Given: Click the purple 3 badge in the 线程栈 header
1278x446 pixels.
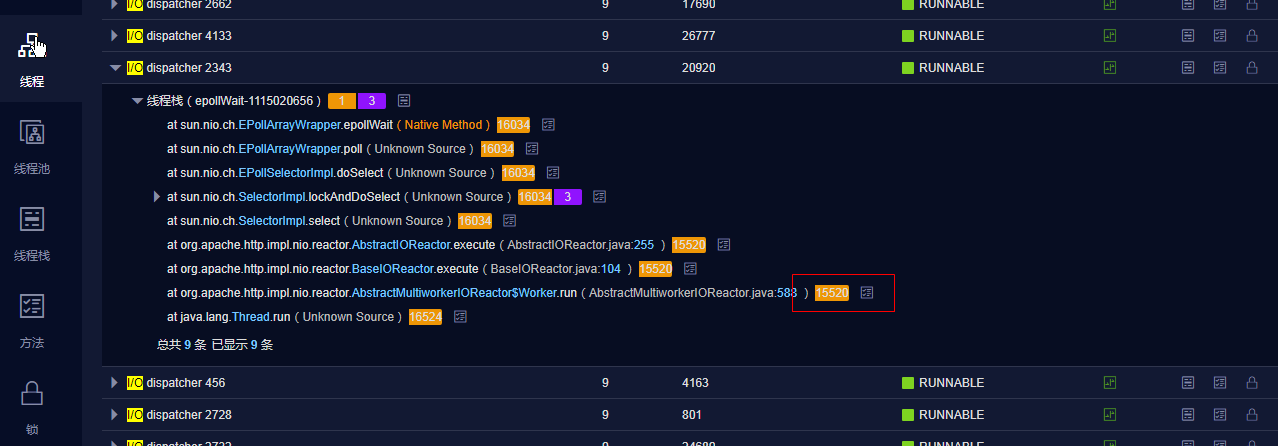Looking at the screenshot, I should 371,101.
